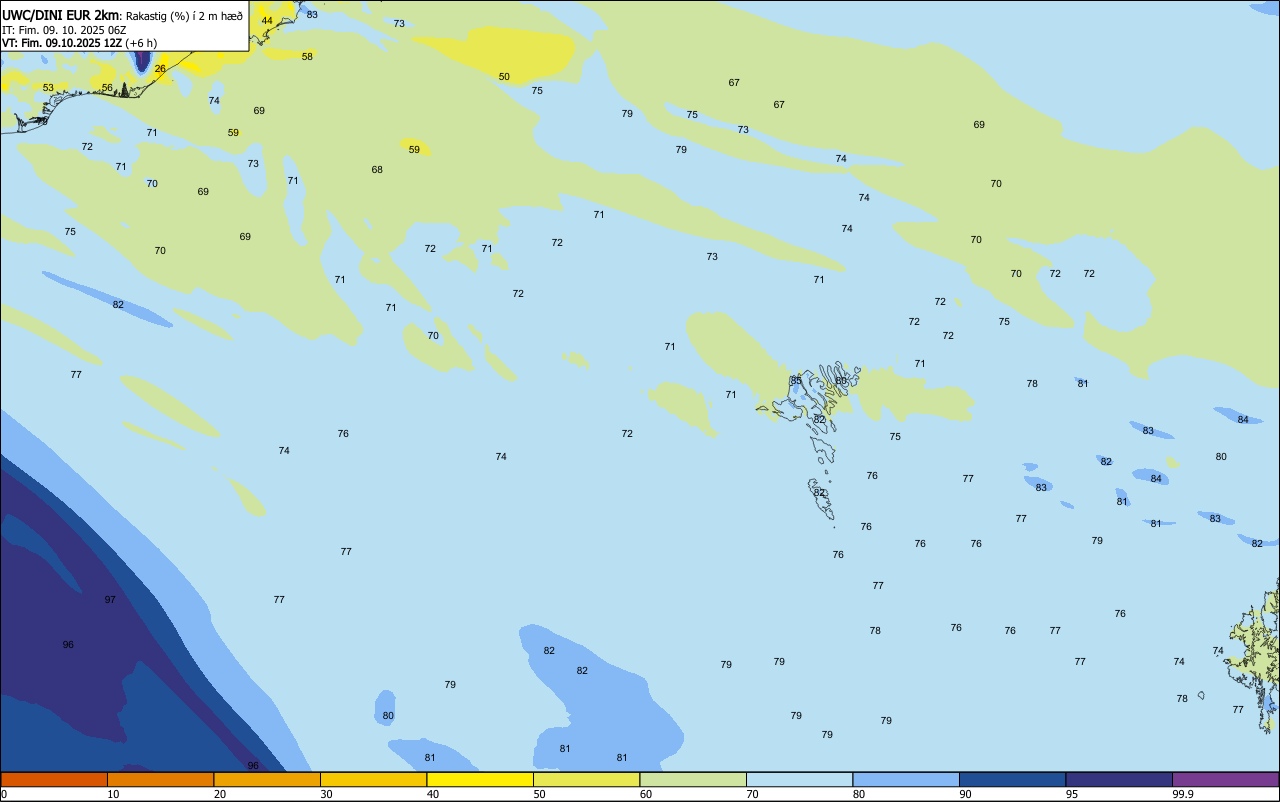Pick the 60–70 pale green legend swatch
This screenshot has width=1280, height=802.
[693, 779]
